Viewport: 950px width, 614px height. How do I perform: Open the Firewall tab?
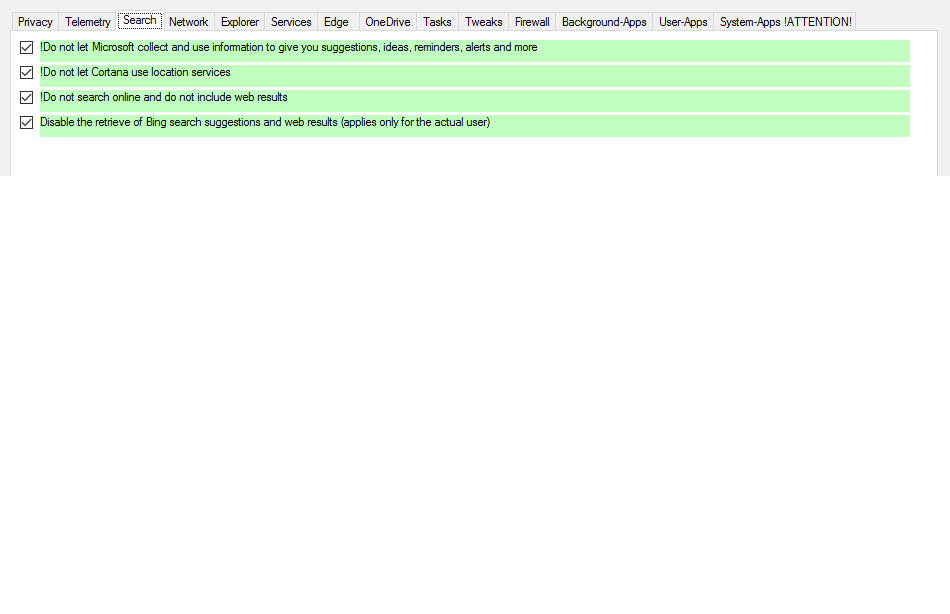coord(532,22)
